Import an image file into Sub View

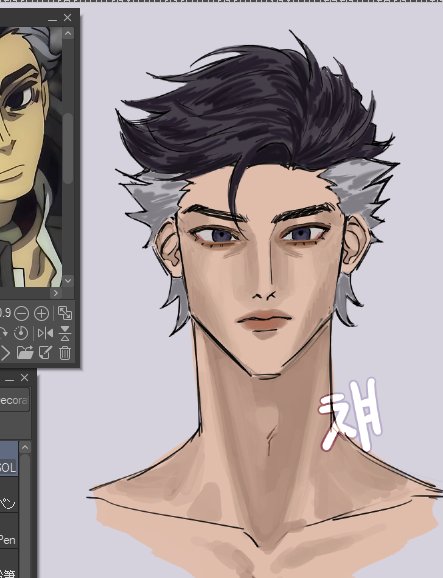(x=25, y=353)
